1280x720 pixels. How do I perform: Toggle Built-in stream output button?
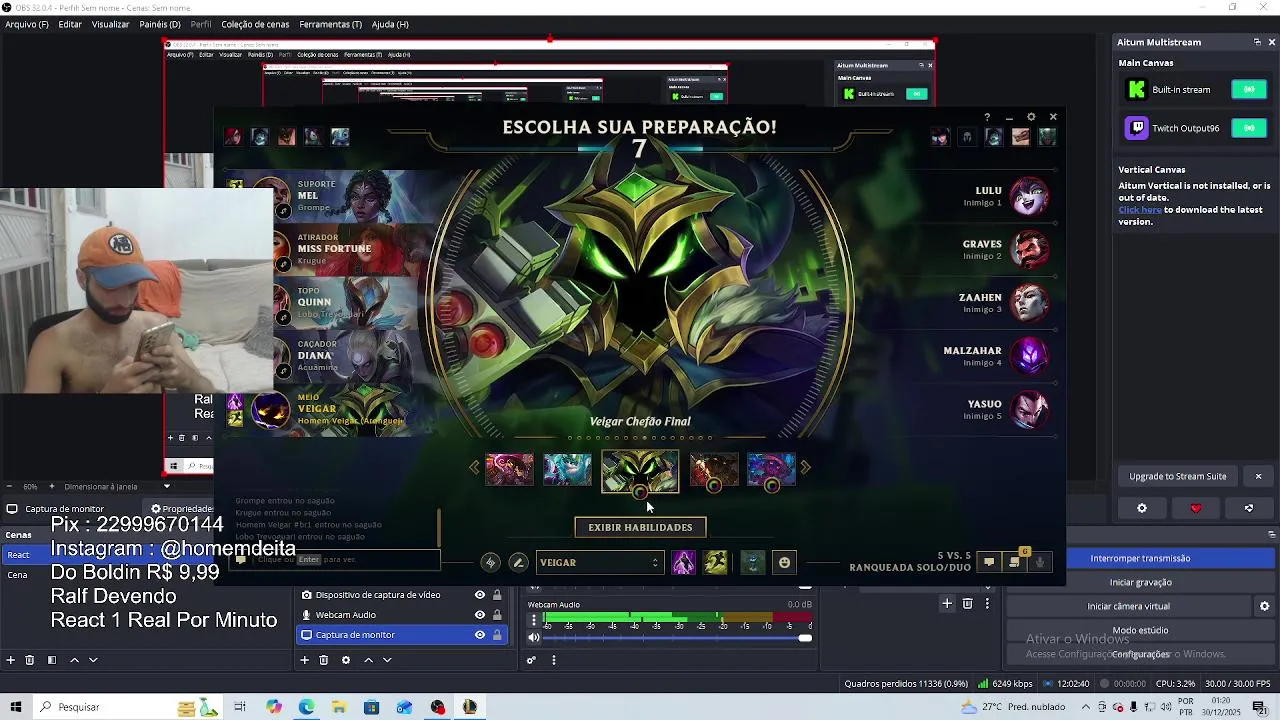pos(1249,90)
